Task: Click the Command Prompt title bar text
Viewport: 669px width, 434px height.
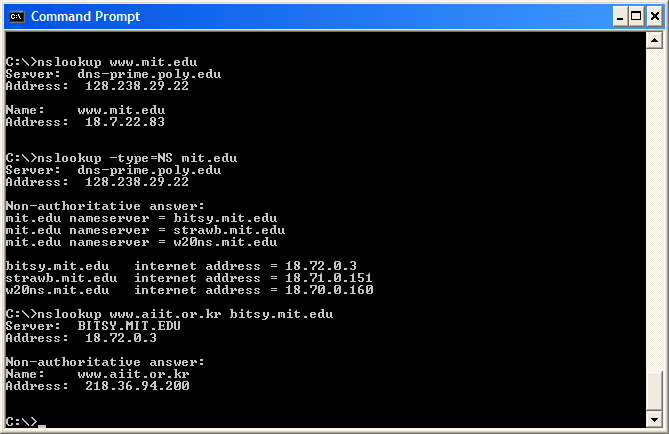Action: [x=85, y=17]
